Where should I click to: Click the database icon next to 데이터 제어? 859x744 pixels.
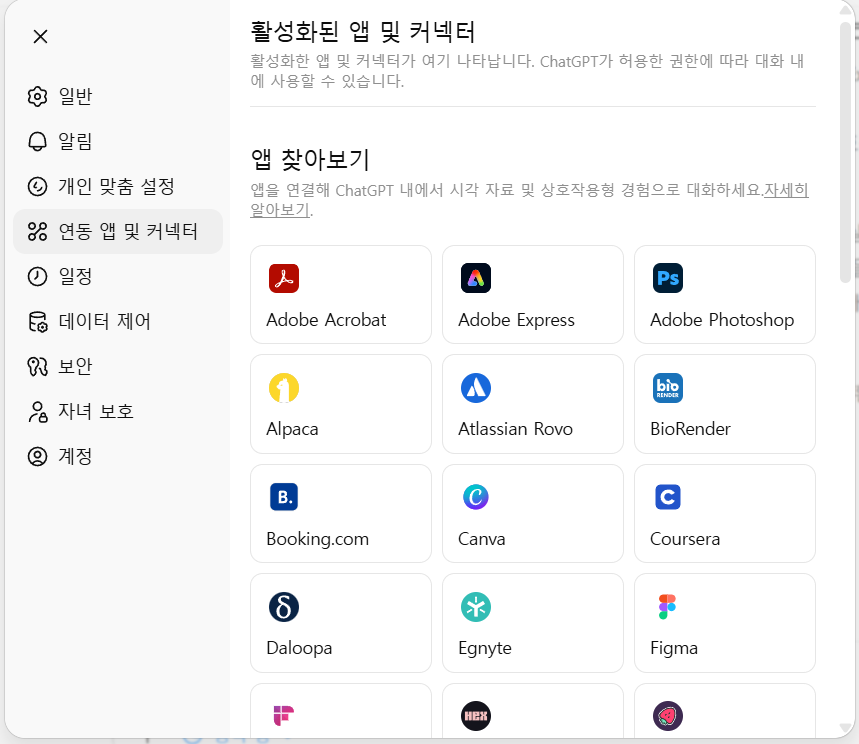pyautogui.click(x=37, y=322)
